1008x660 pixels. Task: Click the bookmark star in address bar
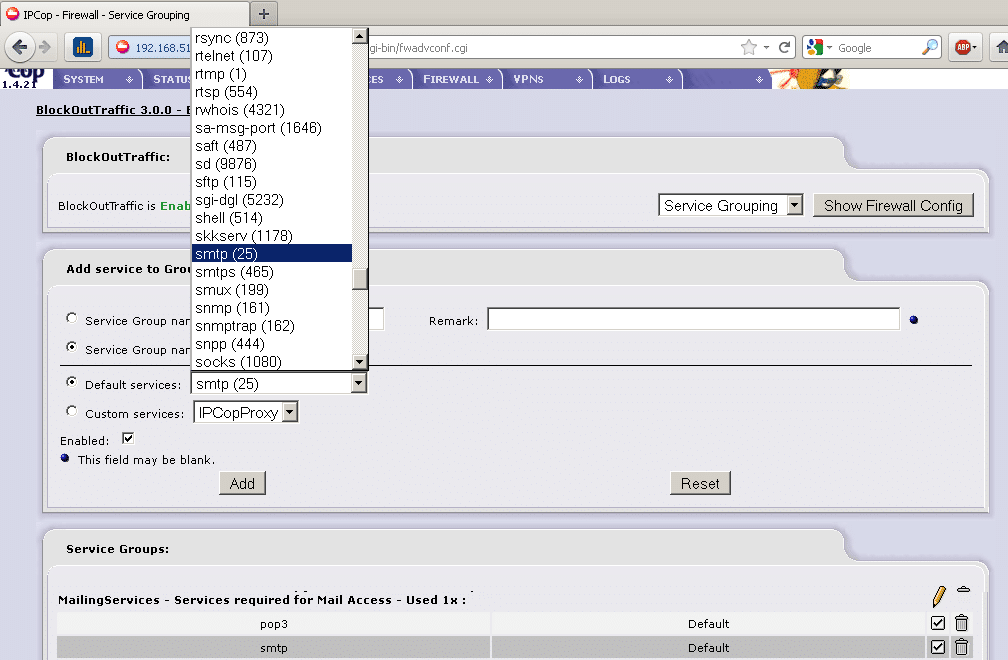pos(749,47)
